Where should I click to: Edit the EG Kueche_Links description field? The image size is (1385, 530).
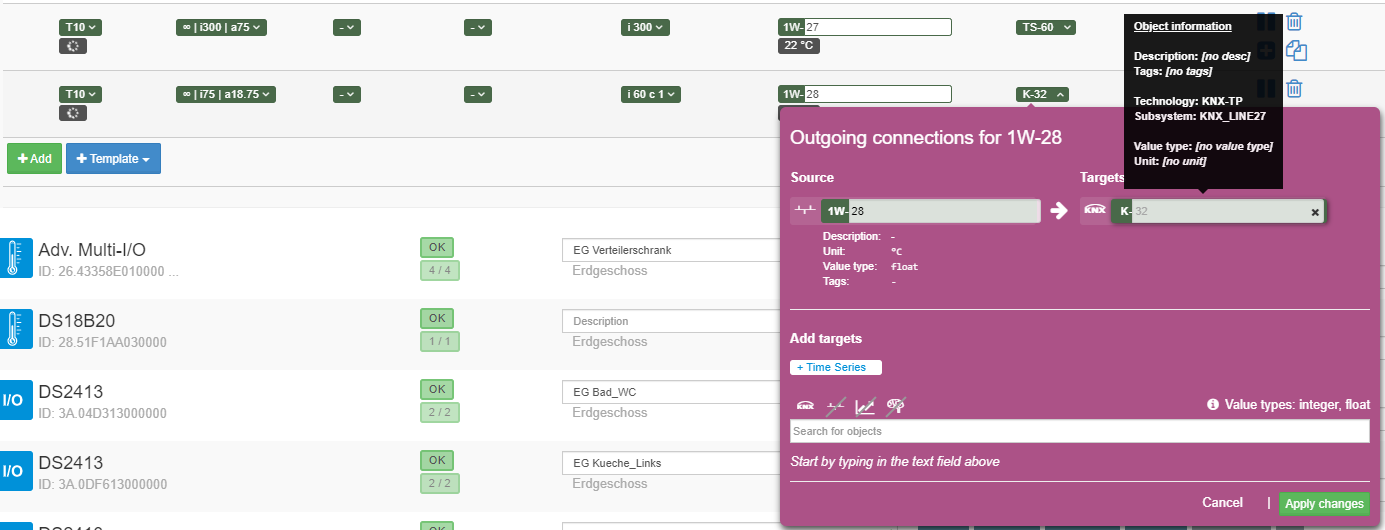669,463
